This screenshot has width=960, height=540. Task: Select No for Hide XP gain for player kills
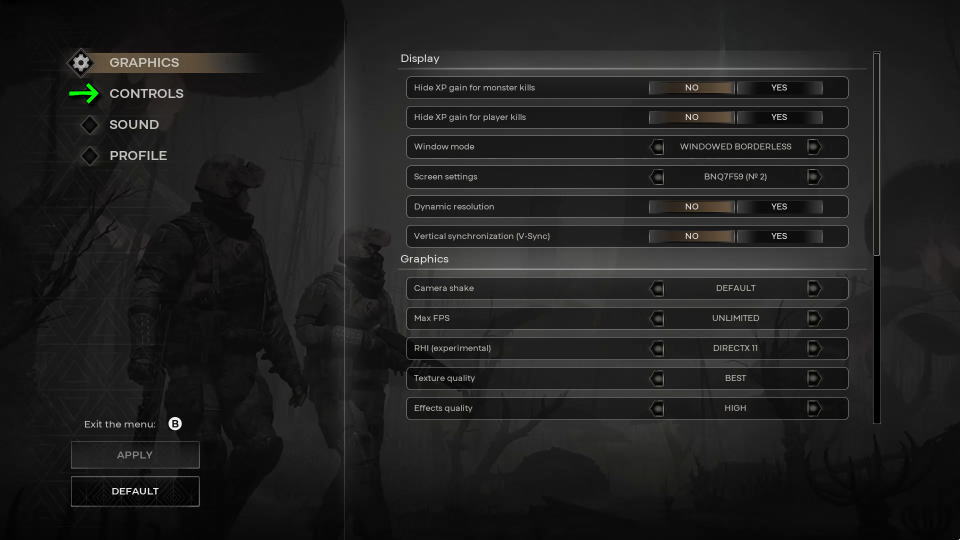point(692,117)
